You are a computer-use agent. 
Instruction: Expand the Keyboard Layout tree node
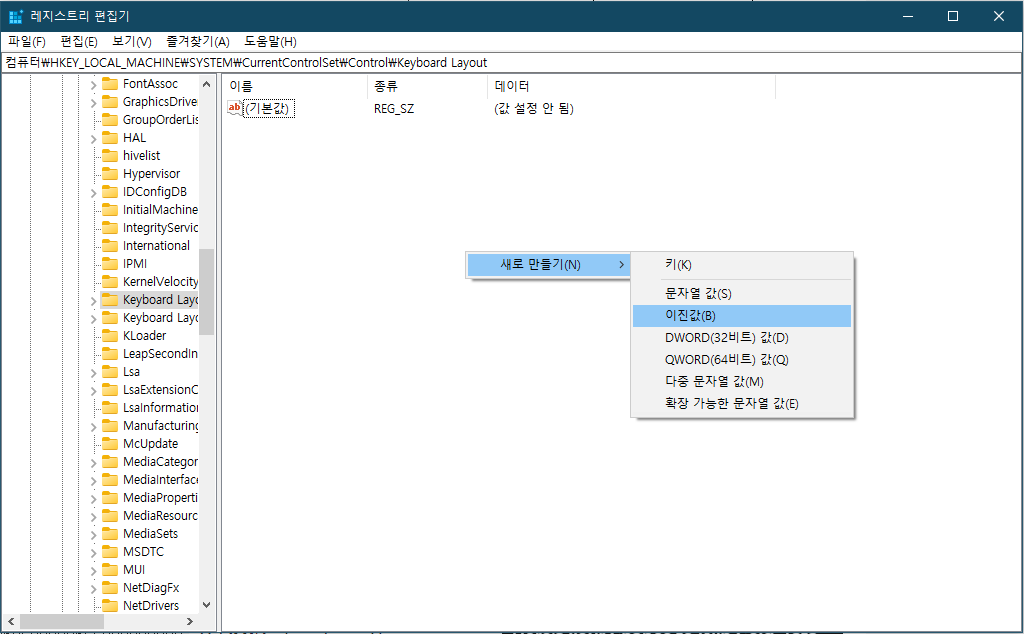94,299
